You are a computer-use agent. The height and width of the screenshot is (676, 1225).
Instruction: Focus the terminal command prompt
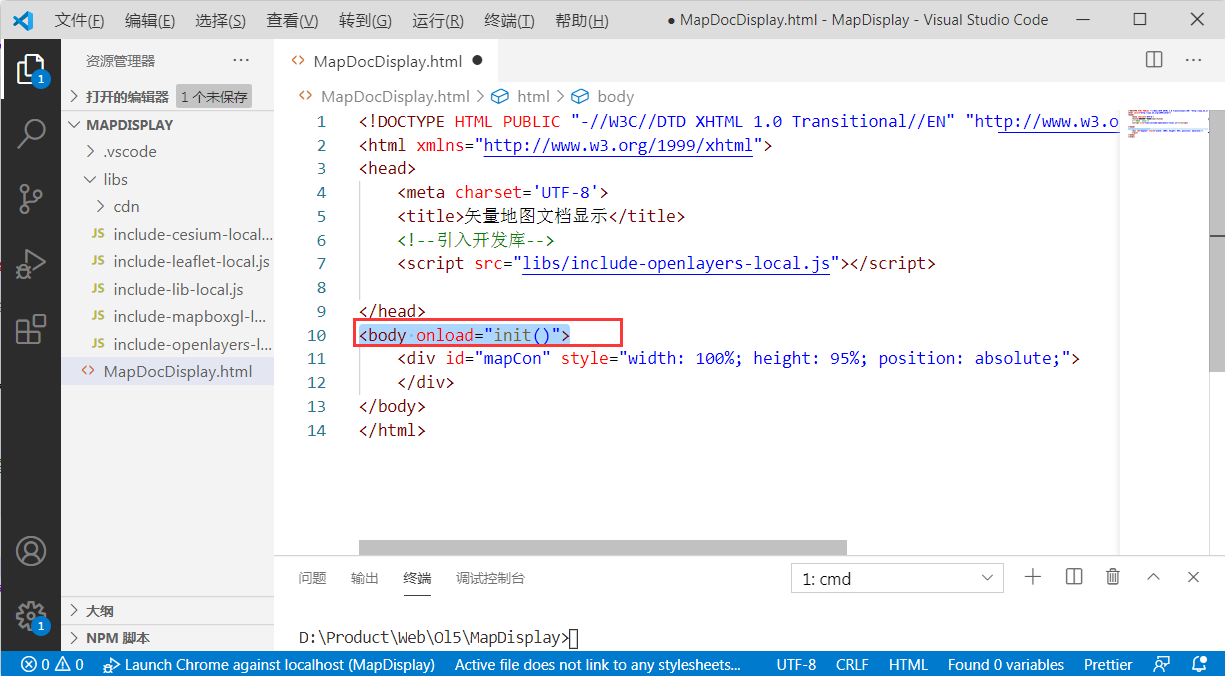(x=438, y=638)
